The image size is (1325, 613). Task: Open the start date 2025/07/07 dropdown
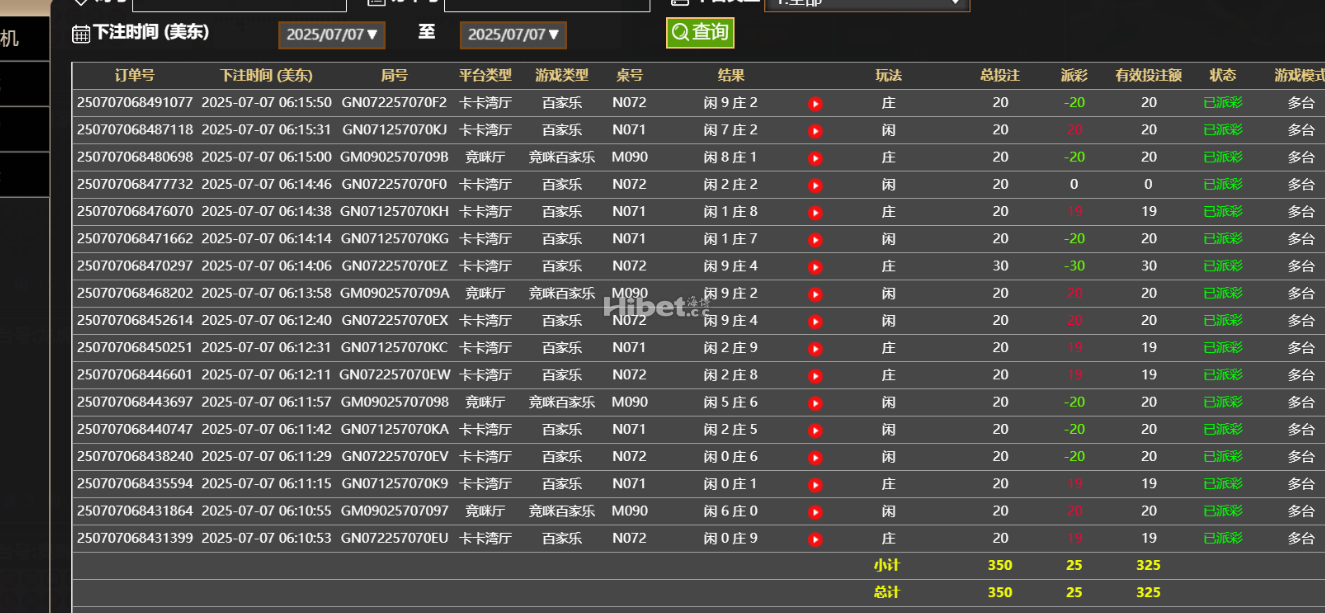click(331, 33)
